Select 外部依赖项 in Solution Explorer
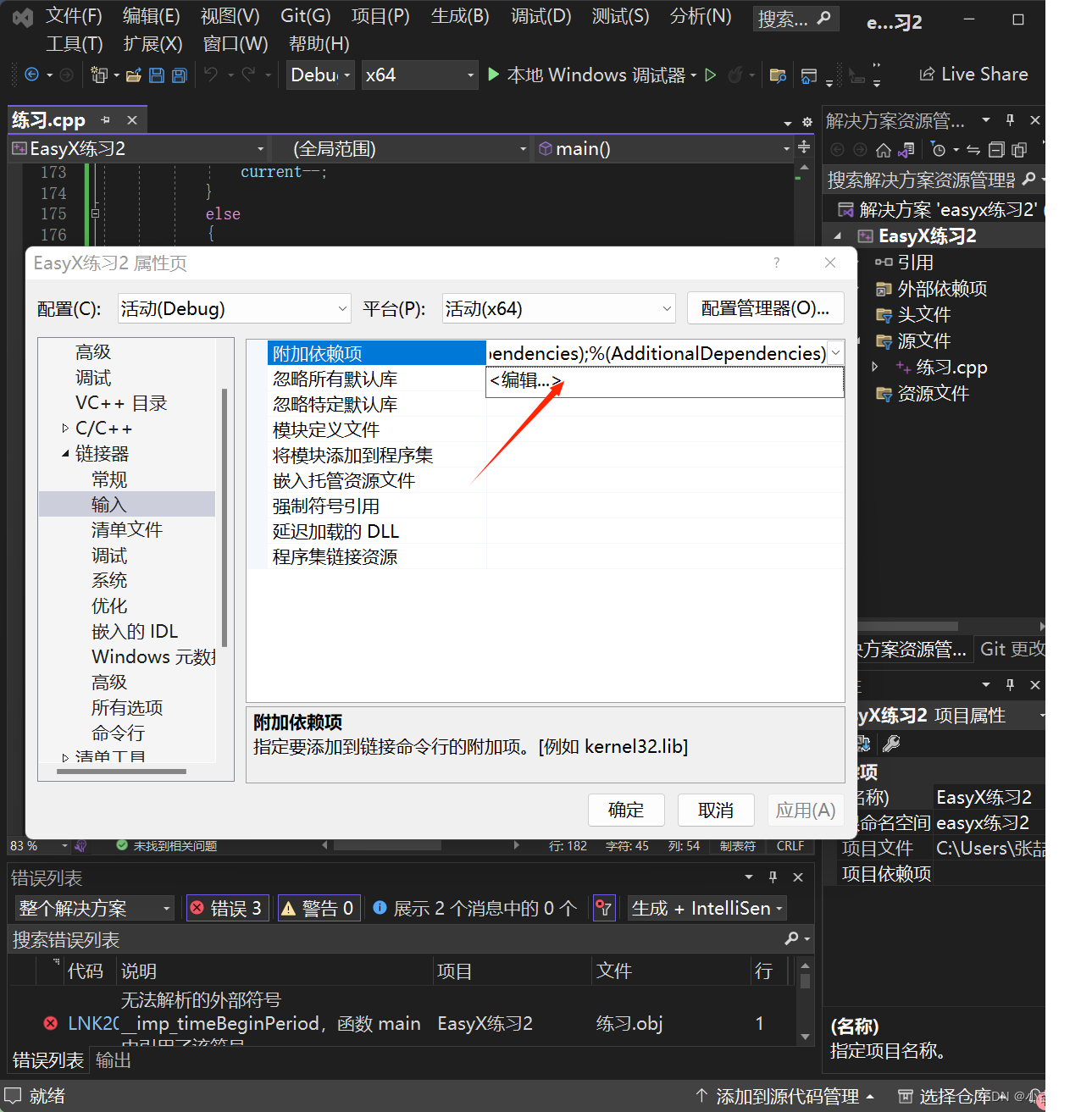Screen dimensions: 1092x1112 point(942,289)
